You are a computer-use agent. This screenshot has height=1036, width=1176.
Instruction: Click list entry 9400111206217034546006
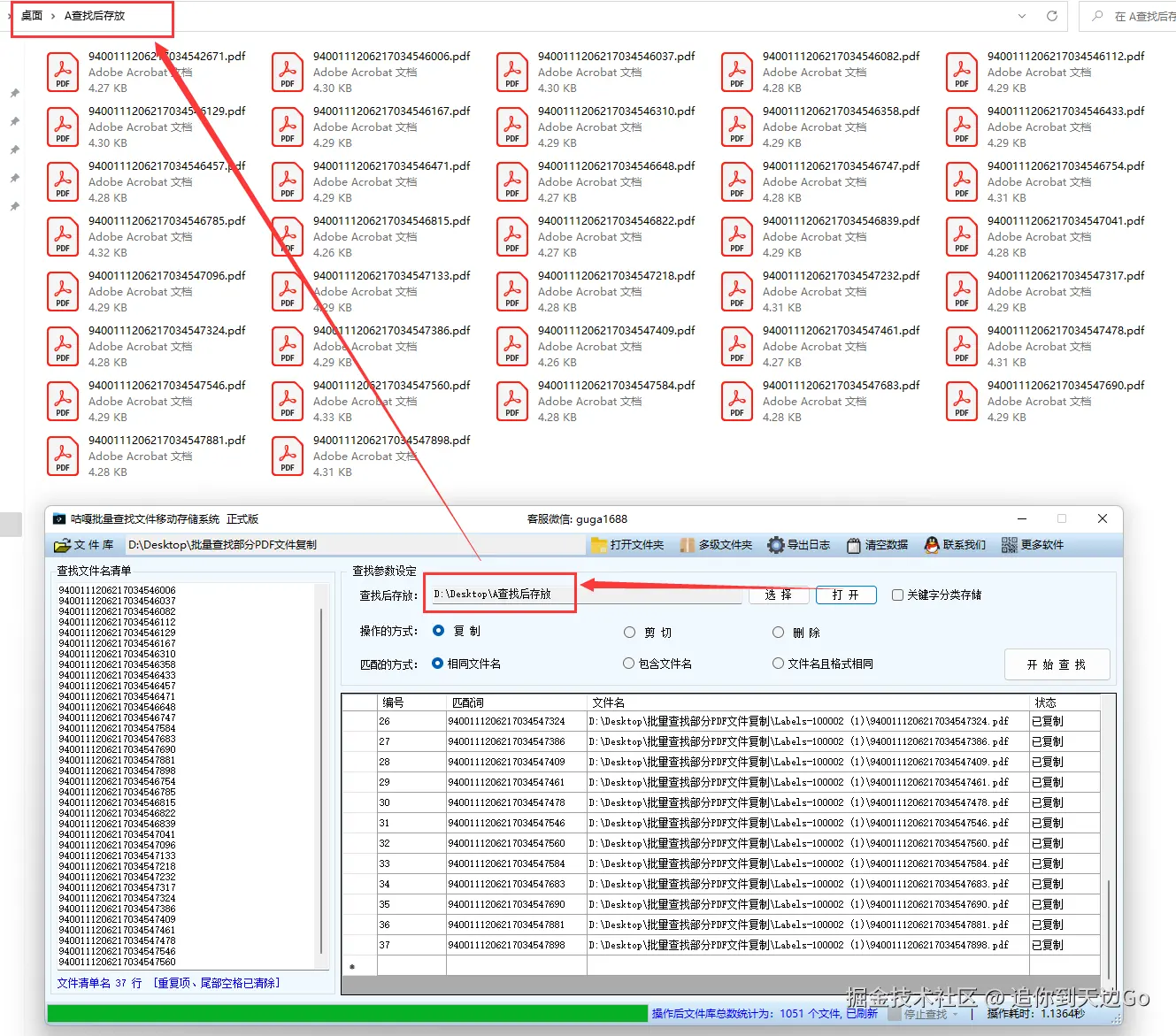pyautogui.click(x=117, y=590)
